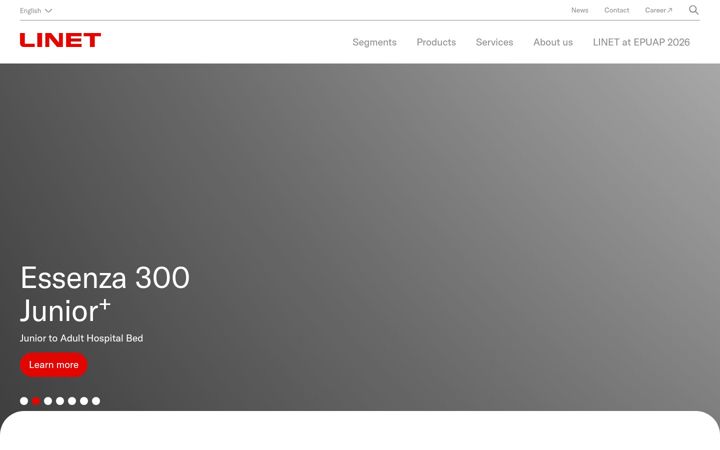Image resolution: width=720 pixels, height=450 pixels.
Task: Open the About us menu
Action: point(553,42)
